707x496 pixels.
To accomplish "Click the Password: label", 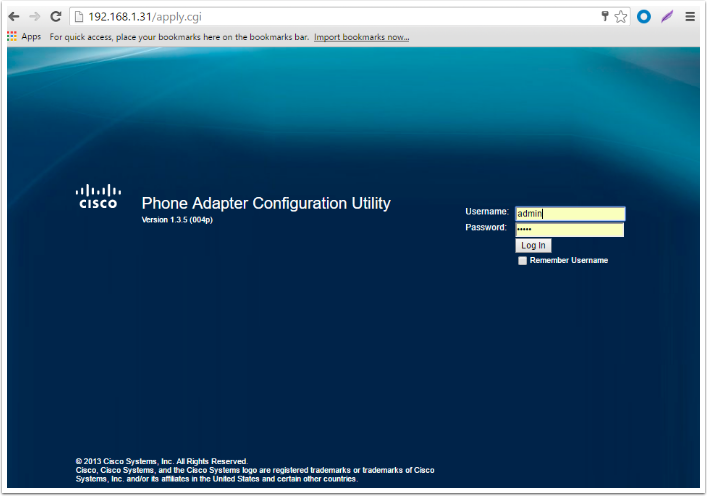I will (x=486, y=227).
